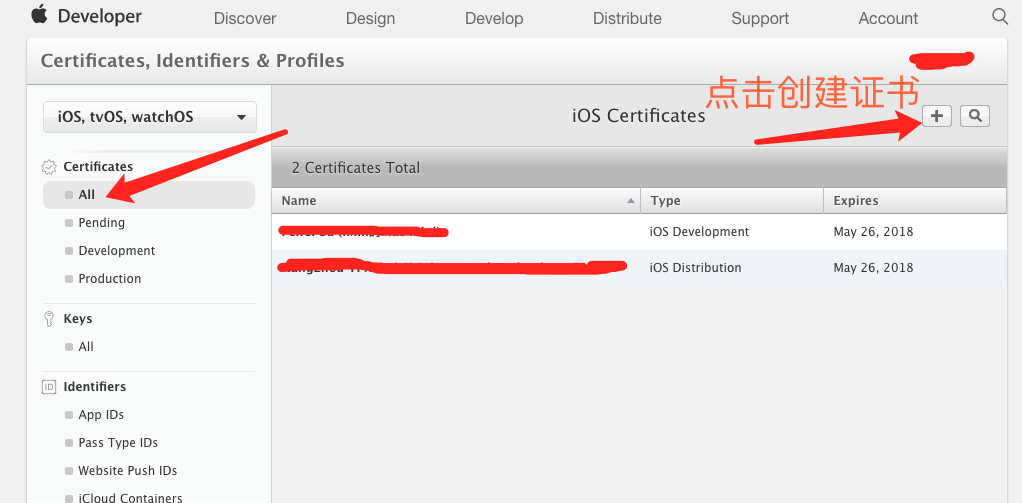This screenshot has width=1022, height=503.
Task: Click the Certificates badge icon in sidebar
Action: [48, 167]
